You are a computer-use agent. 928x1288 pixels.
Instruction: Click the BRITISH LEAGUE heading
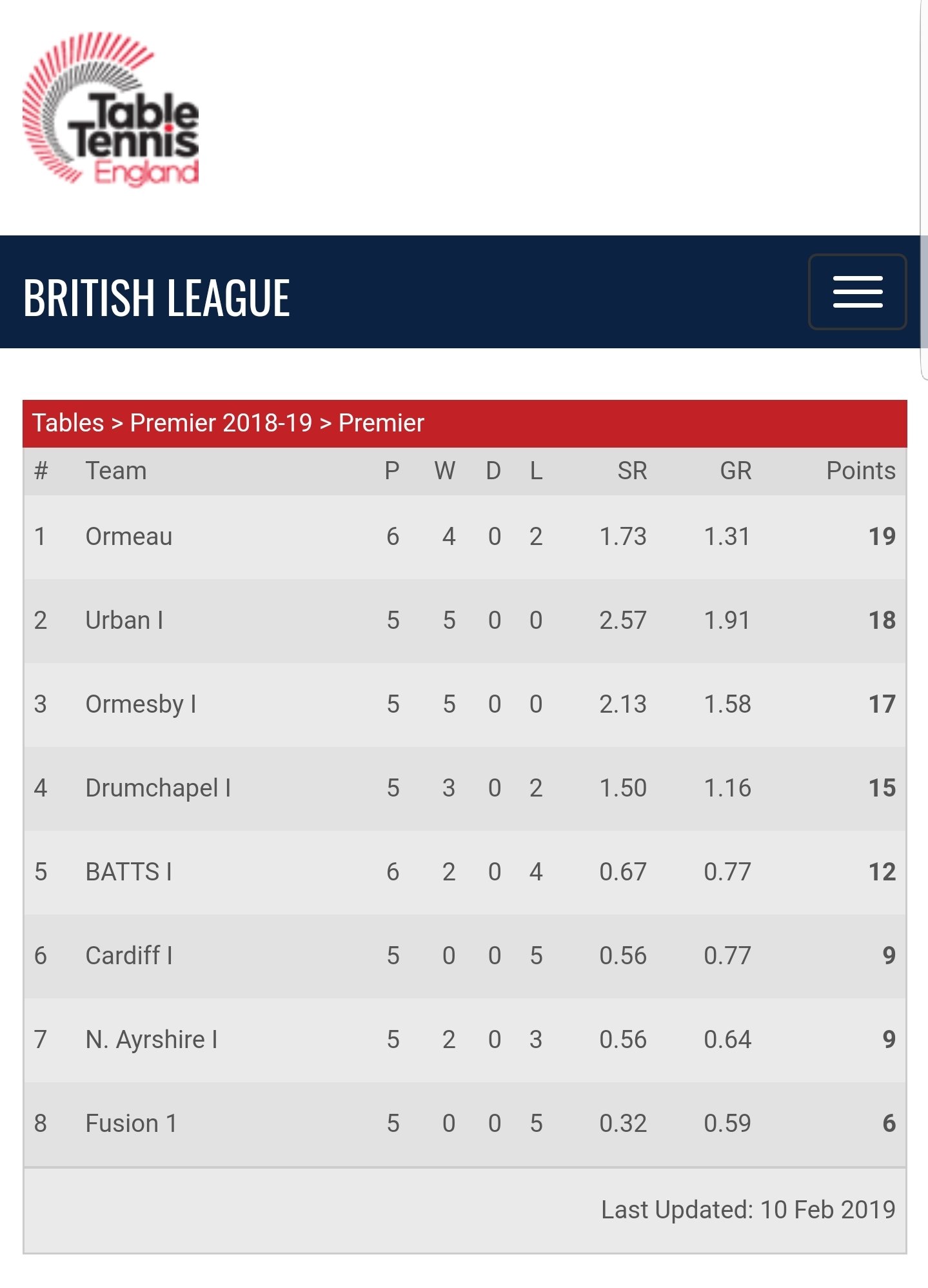coord(157,297)
